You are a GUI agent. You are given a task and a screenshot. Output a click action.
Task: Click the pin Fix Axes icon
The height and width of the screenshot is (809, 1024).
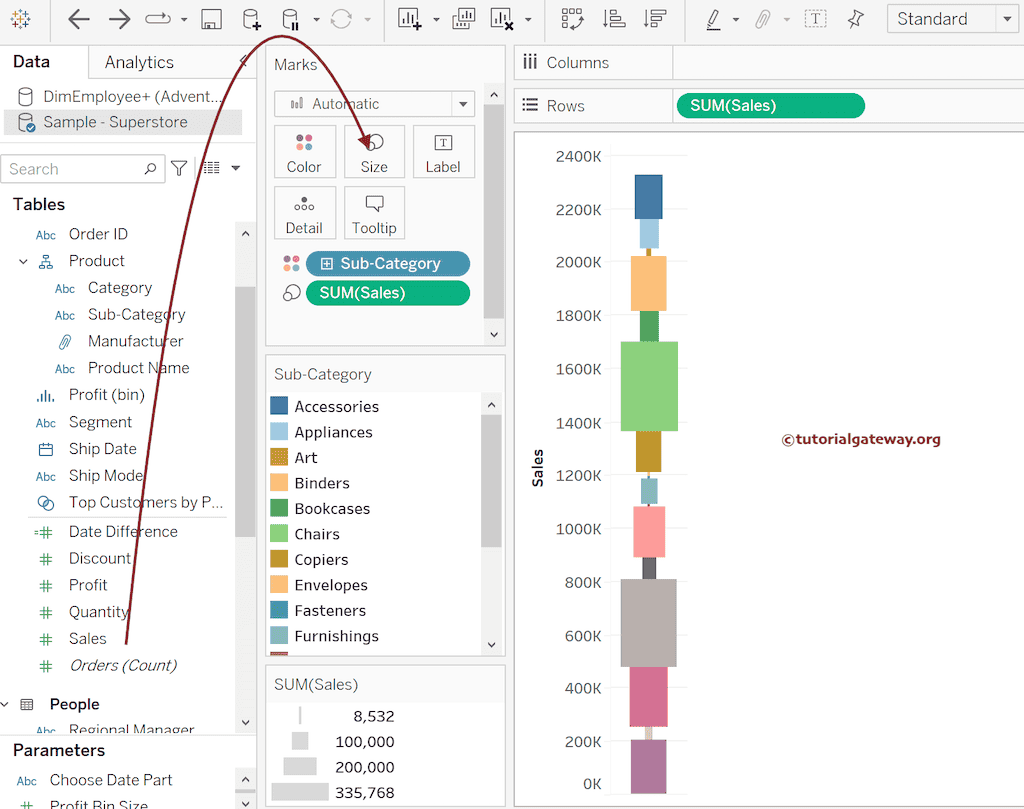click(855, 19)
